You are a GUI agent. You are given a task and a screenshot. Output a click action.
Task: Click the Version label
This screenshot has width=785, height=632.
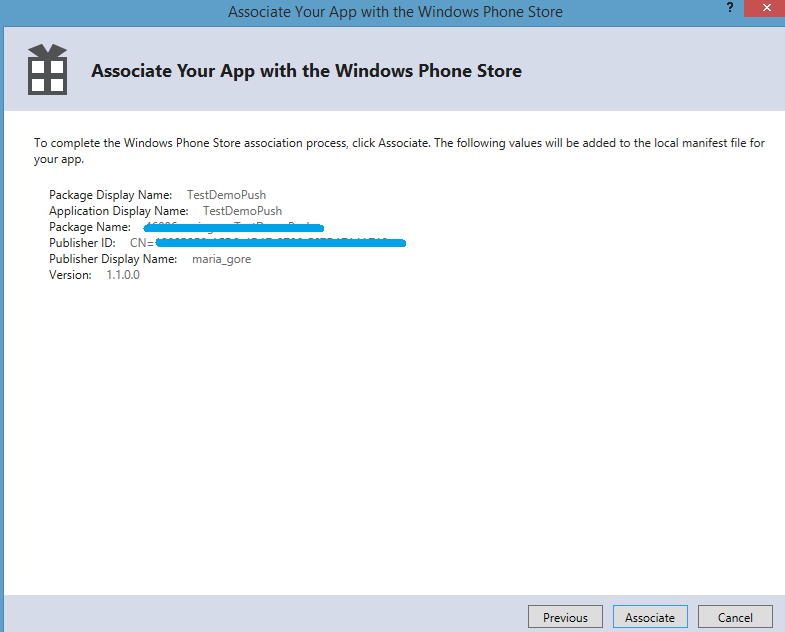[x=70, y=275]
